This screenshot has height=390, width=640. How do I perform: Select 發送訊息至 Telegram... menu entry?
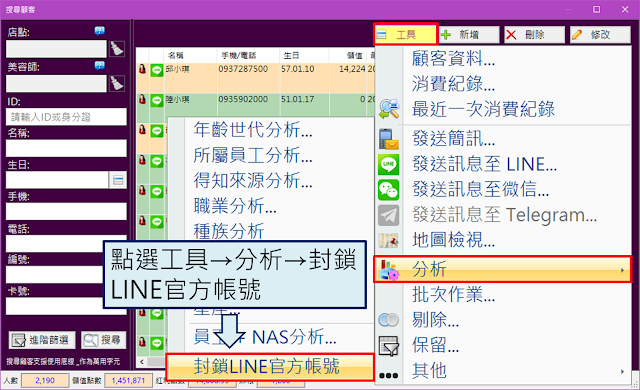[503, 215]
